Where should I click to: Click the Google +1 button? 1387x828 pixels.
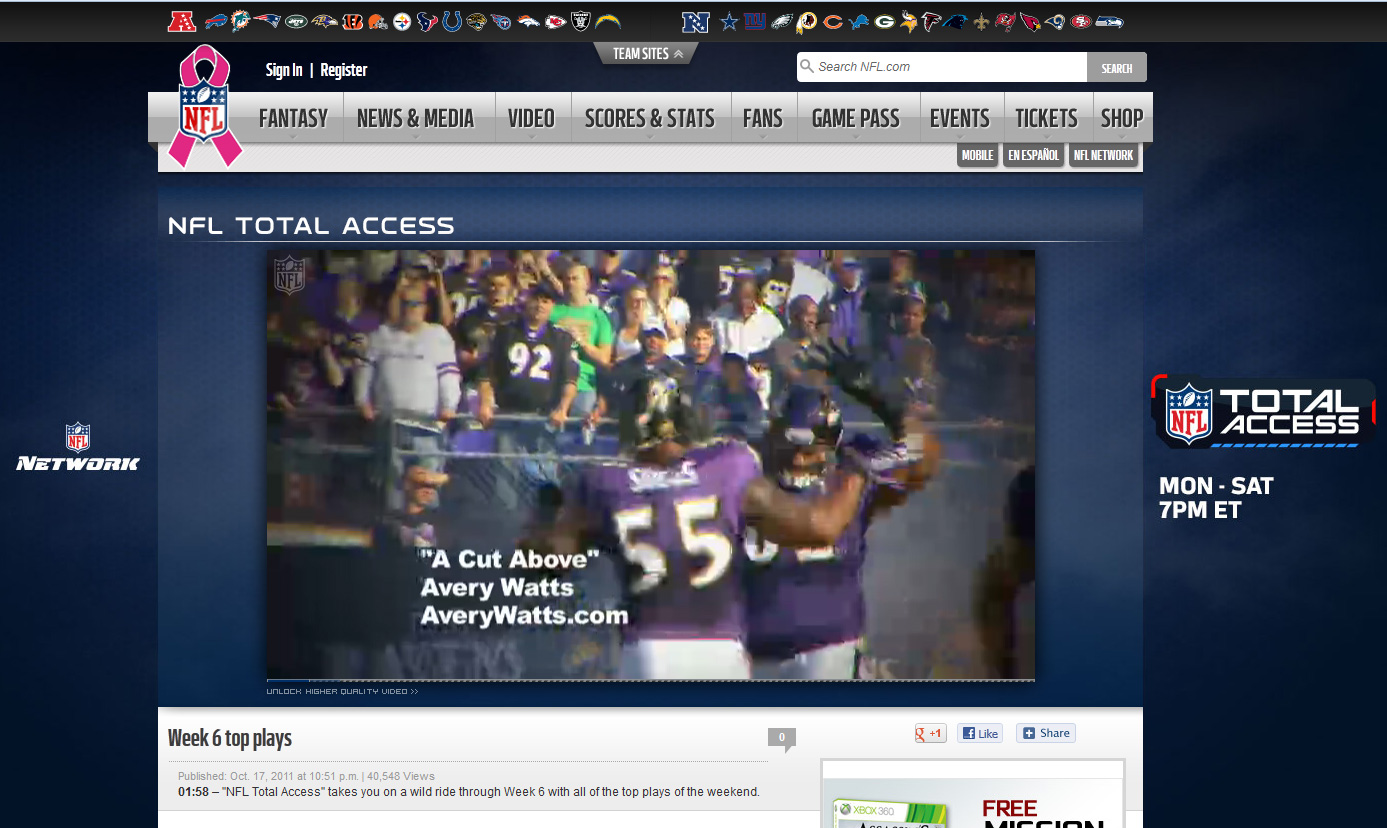tap(930, 733)
